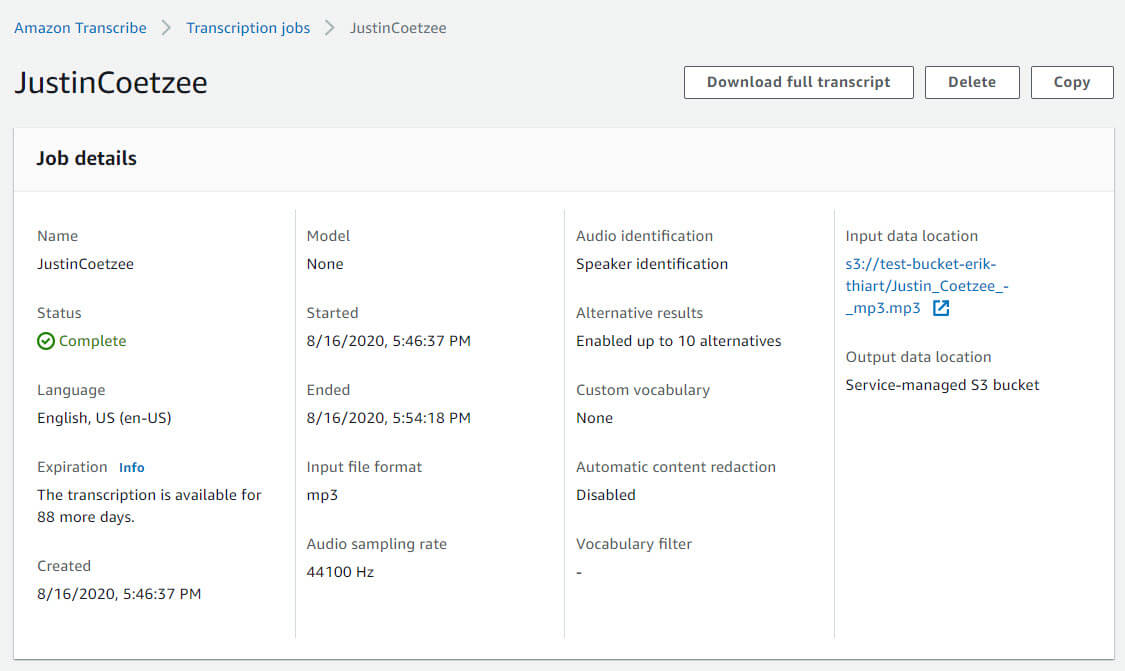1125x671 pixels.
Task: Click the Enabled up to 10 alternatives text
Action: click(678, 341)
